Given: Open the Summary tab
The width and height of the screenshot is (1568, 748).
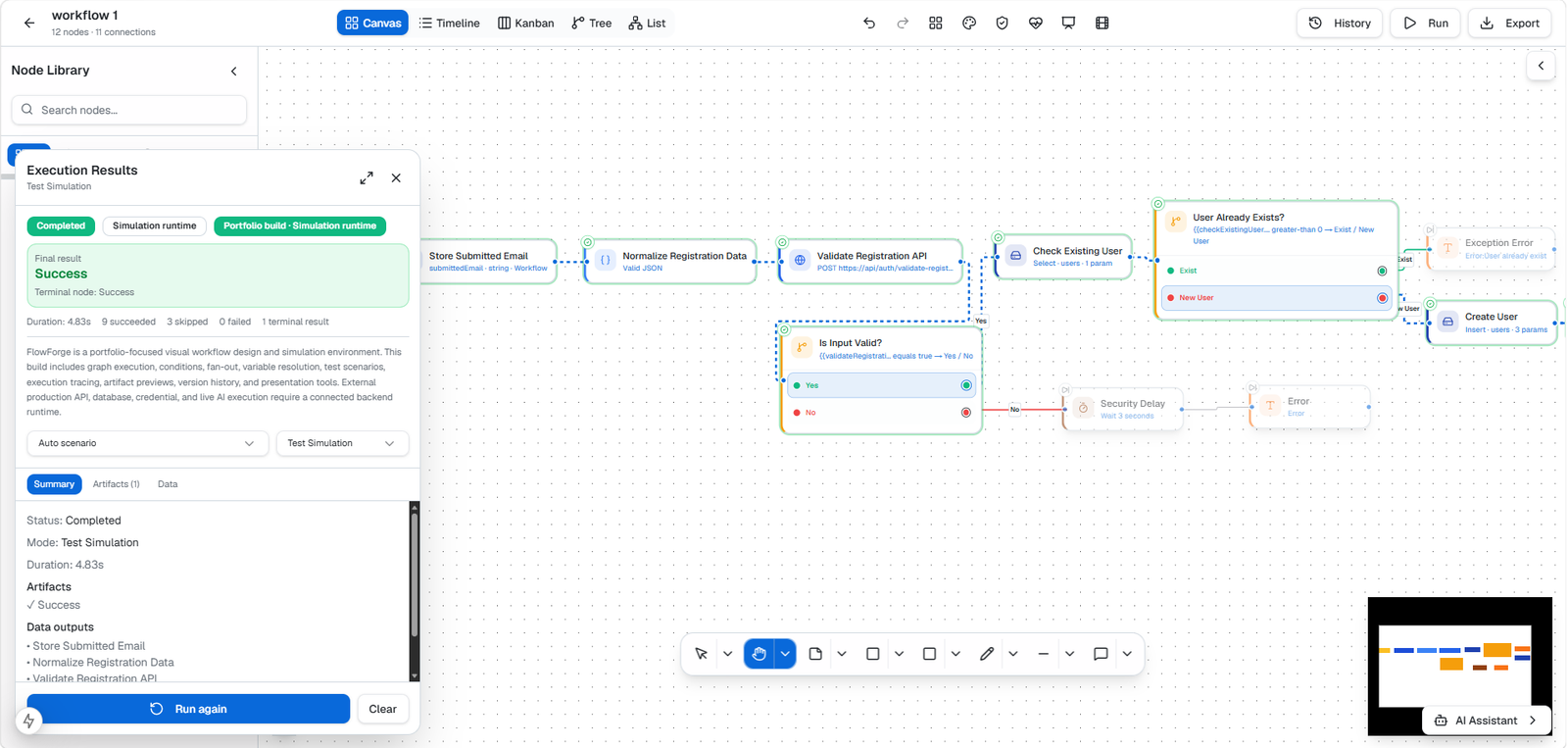Looking at the screenshot, I should pyautogui.click(x=54, y=484).
